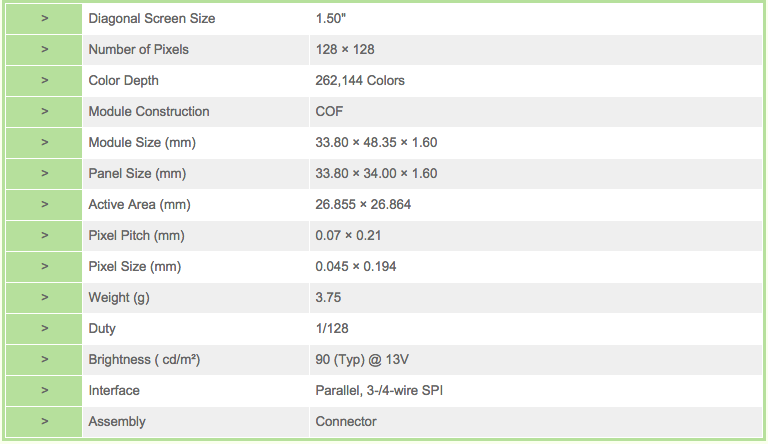This screenshot has height=444, width=768.
Task: Select the chevron next to Color Depth
Action: [45, 80]
